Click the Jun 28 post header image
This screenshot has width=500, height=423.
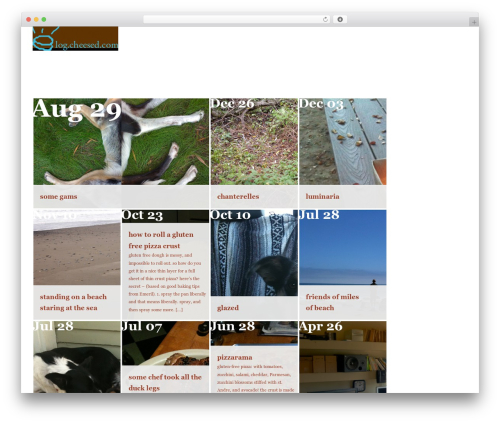pos(254,333)
